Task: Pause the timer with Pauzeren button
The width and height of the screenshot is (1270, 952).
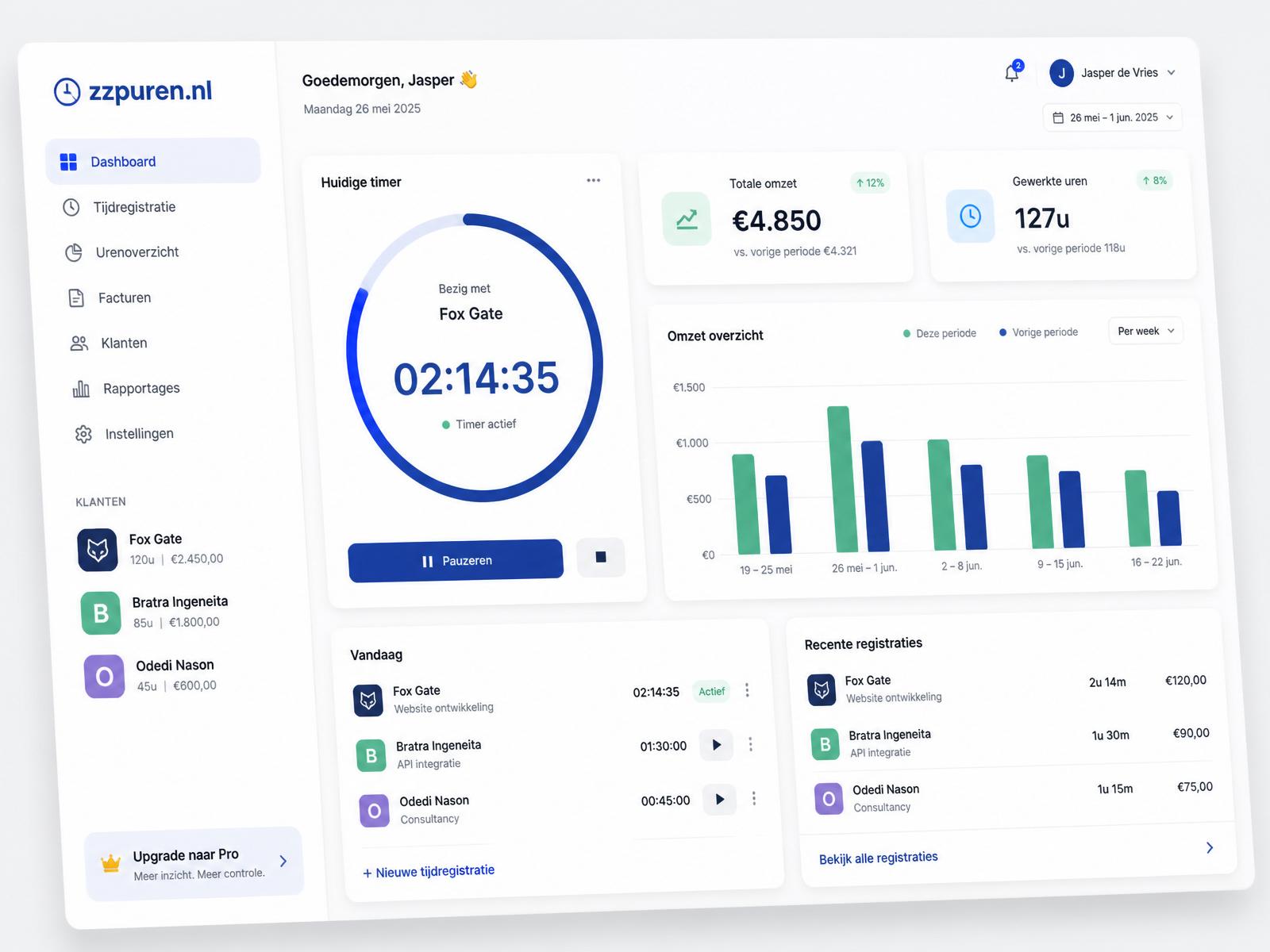Action: pos(456,561)
